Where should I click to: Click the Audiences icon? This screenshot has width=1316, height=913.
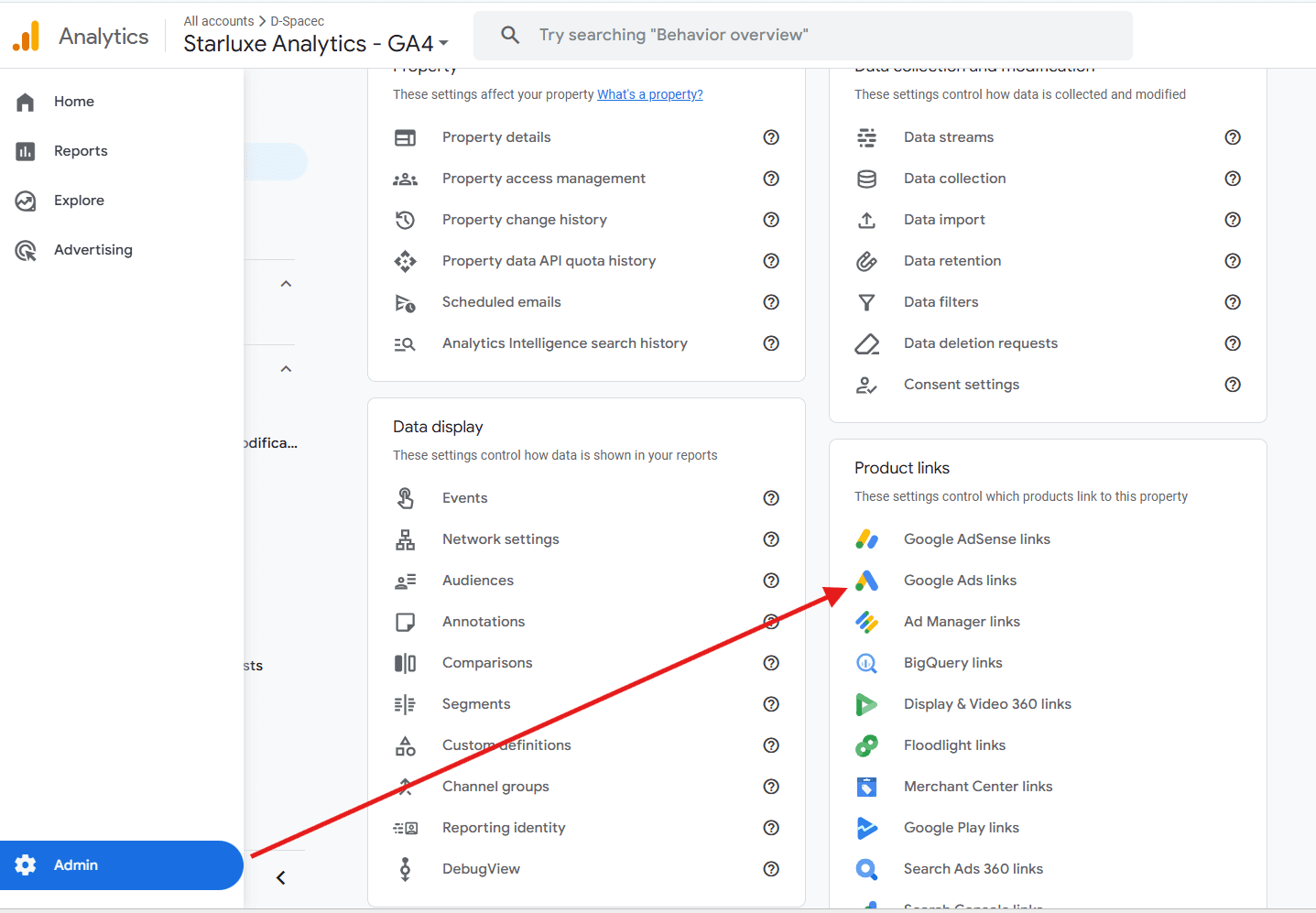coord(405,581)
